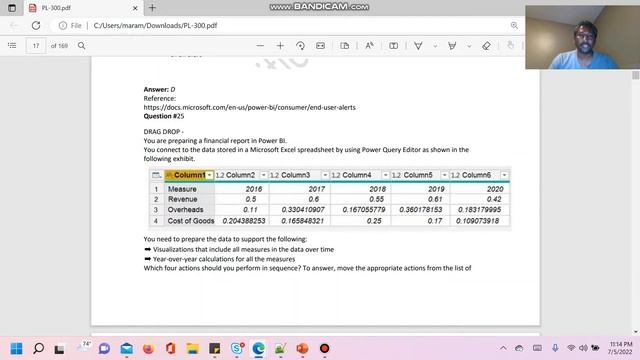Click the Question #25 heading
Viewport: 640px width, 360px height.
pos(164,116)
